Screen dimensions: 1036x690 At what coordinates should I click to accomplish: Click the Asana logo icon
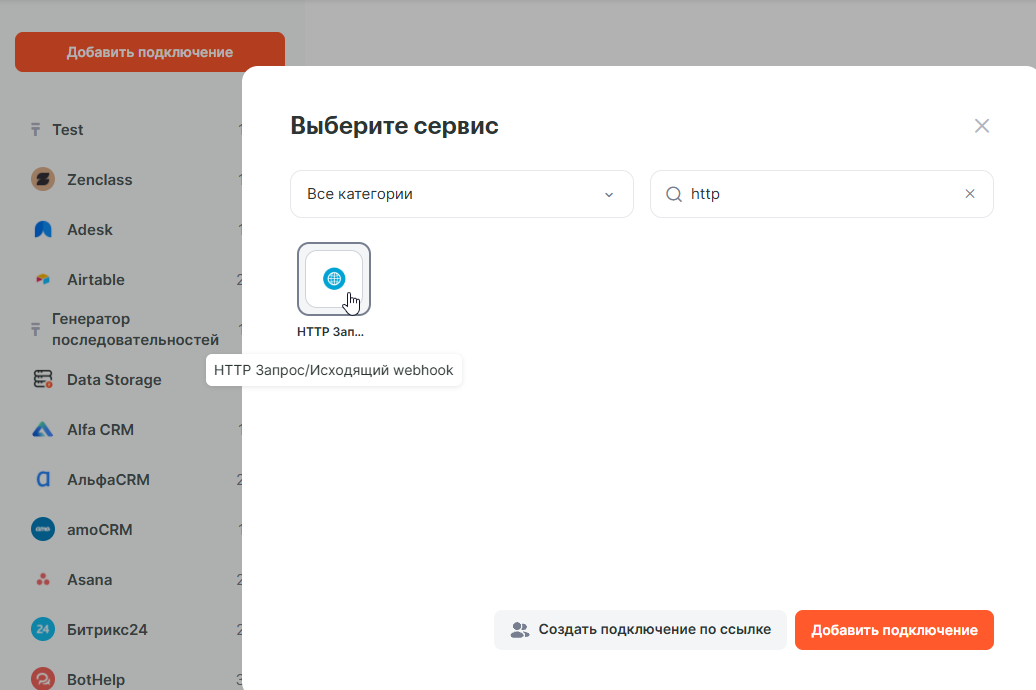click(43, 580)
